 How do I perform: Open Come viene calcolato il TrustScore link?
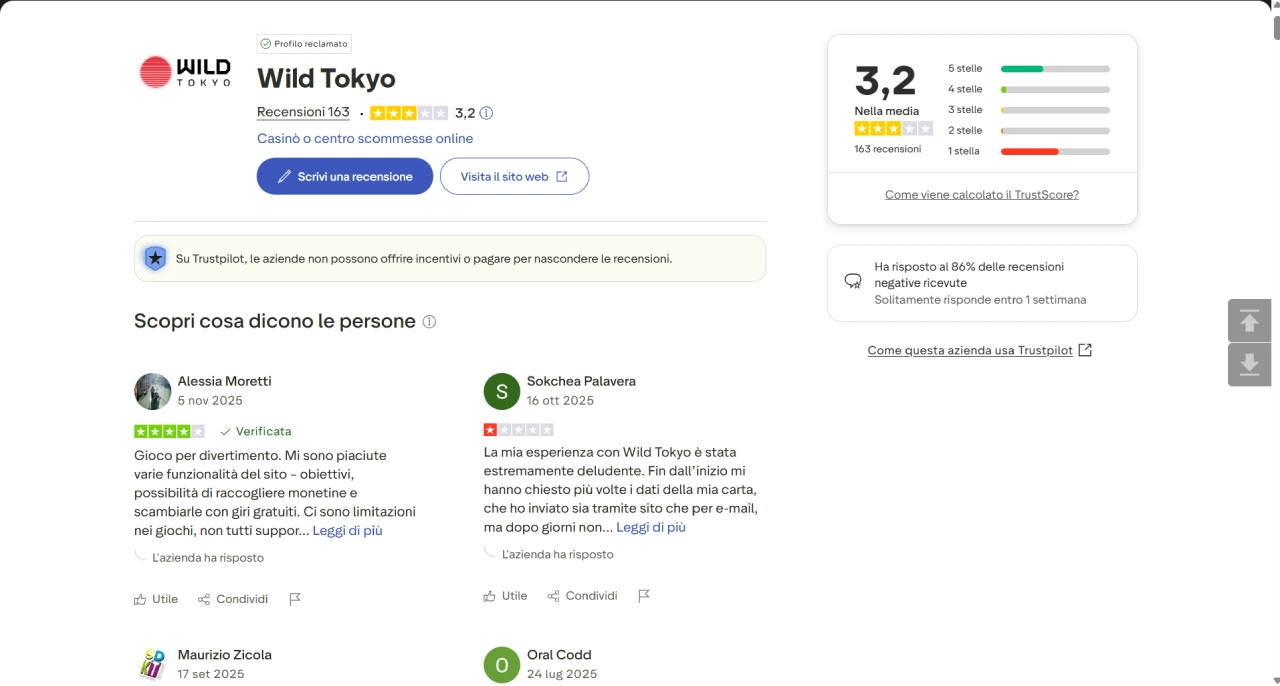[x=981, y=194]
